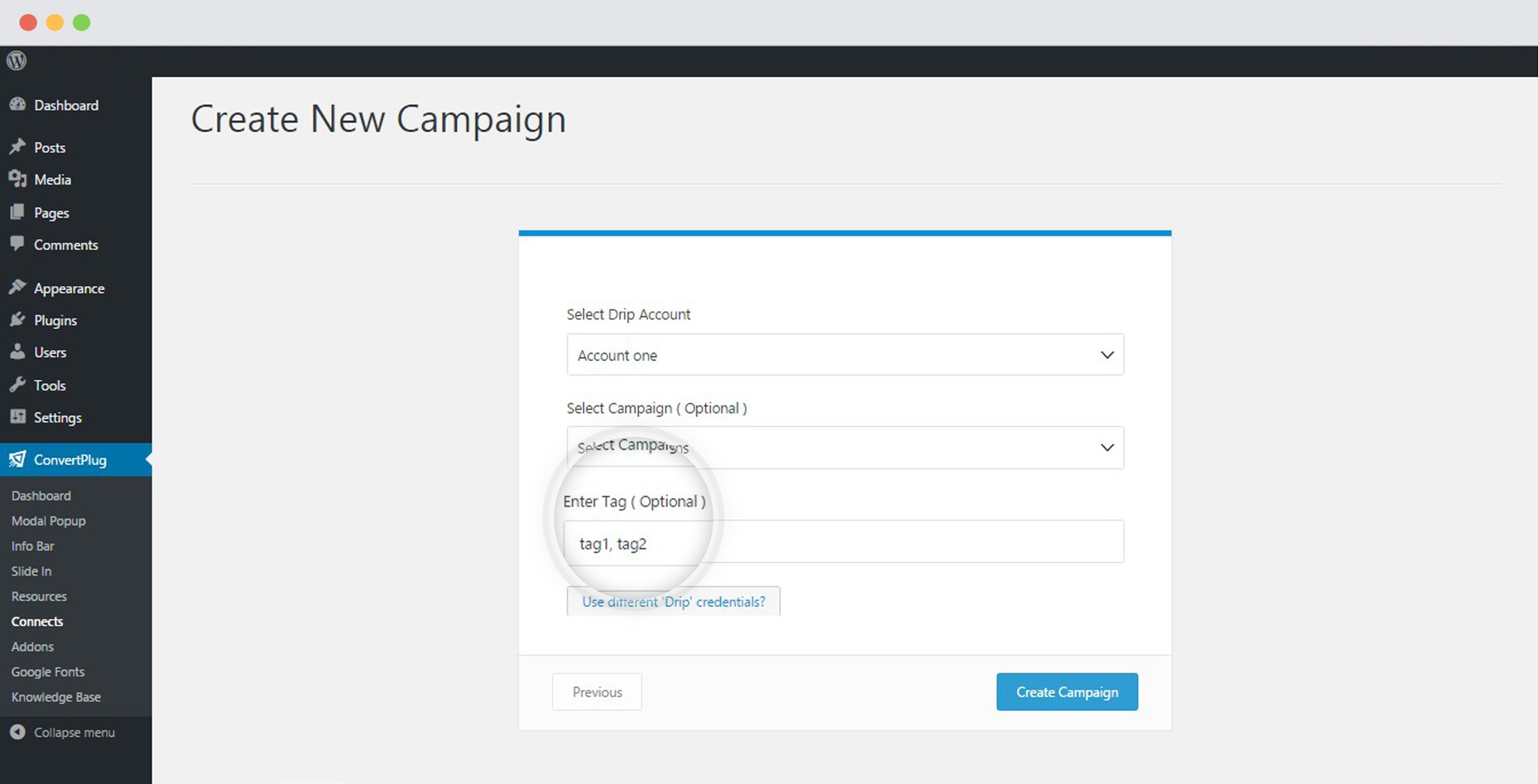Click the Dashboard gauge icon

coord(17,104)
